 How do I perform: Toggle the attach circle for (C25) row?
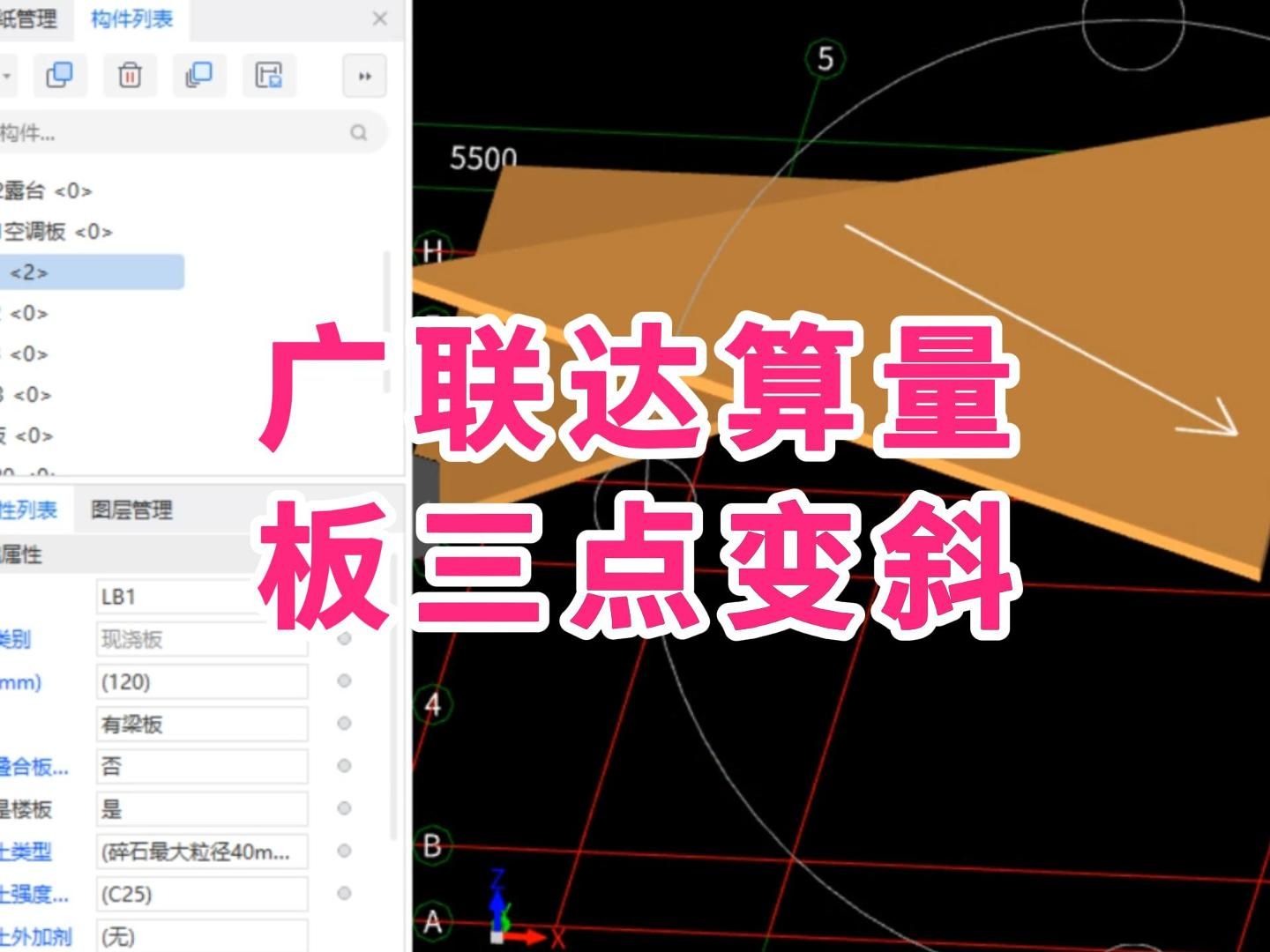tap(344, 893)
